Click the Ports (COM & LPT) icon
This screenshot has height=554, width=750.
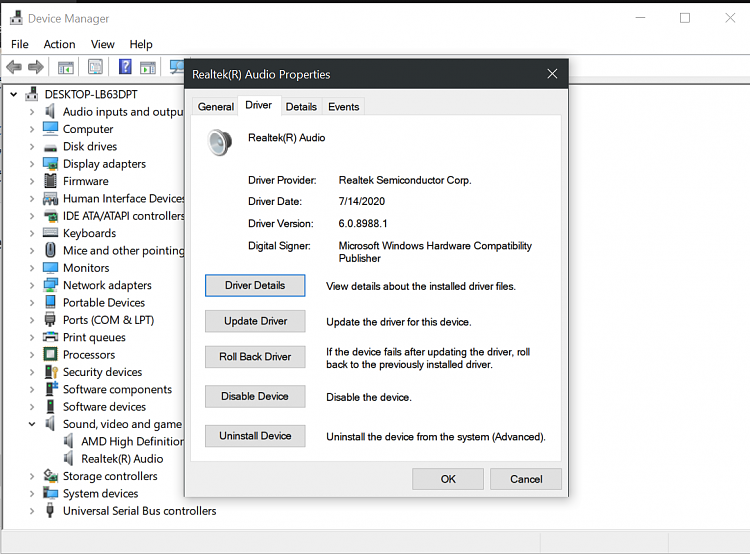coord(50,319)
